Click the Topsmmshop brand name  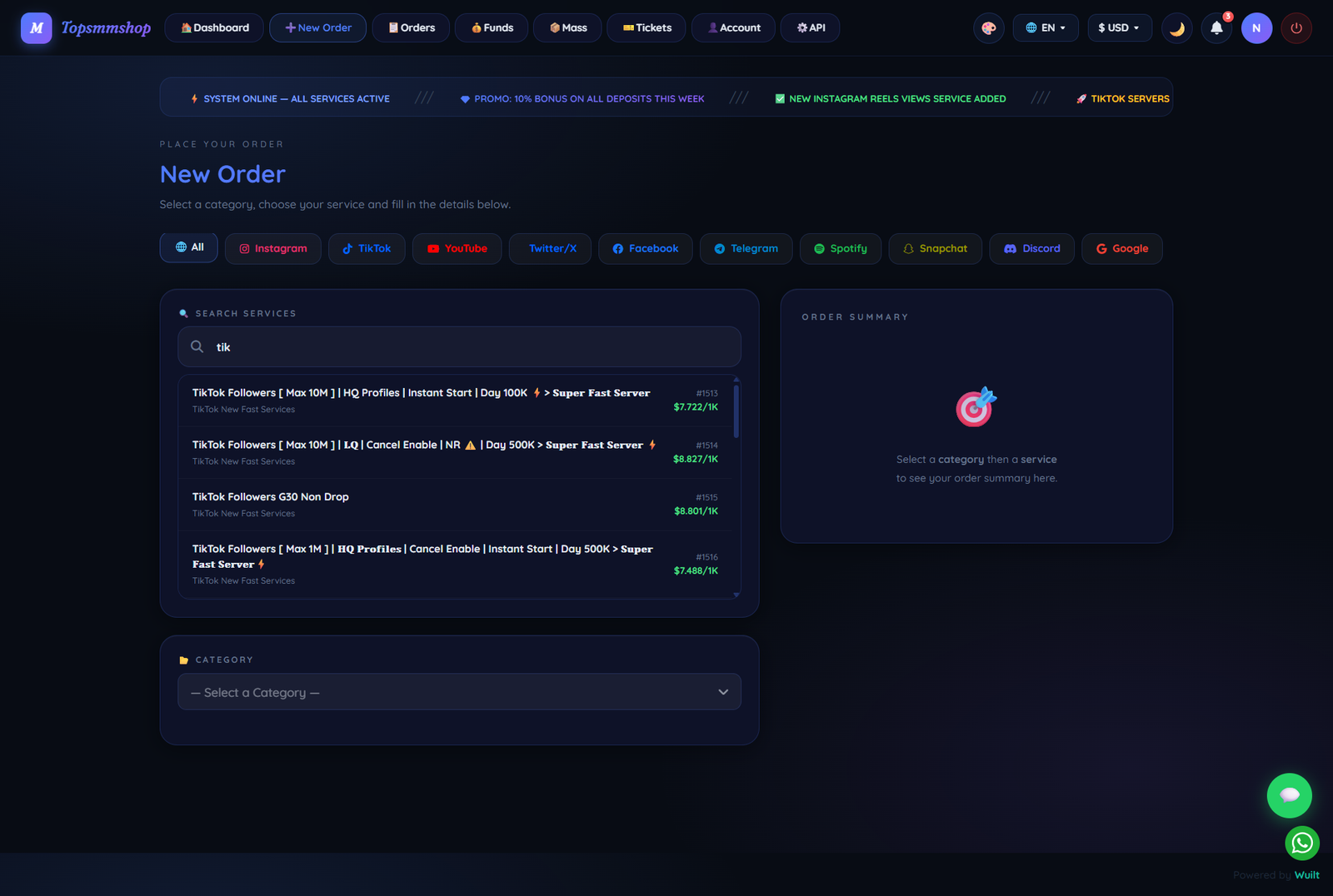[106, 28]
